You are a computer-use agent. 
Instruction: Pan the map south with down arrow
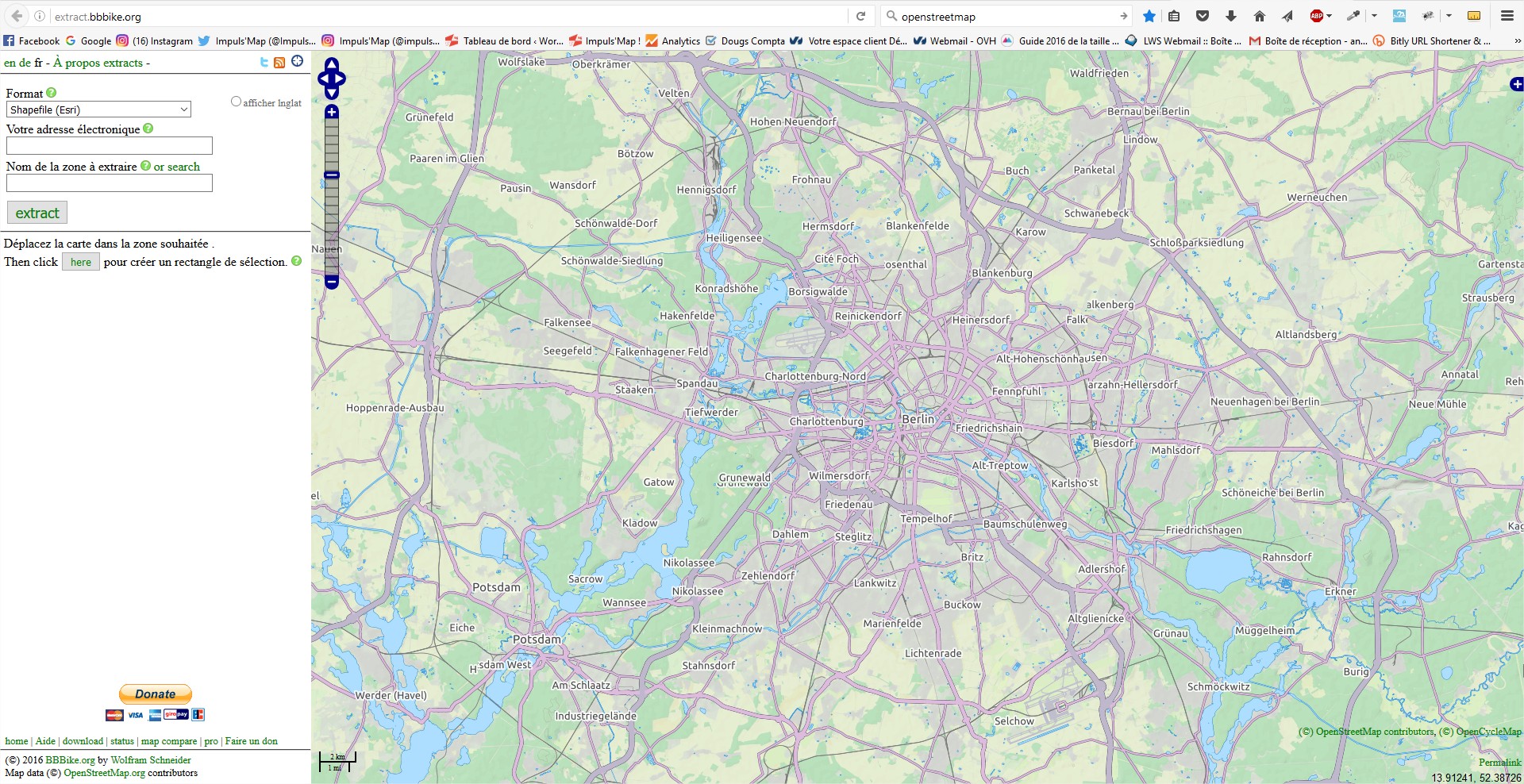(332, 93)
